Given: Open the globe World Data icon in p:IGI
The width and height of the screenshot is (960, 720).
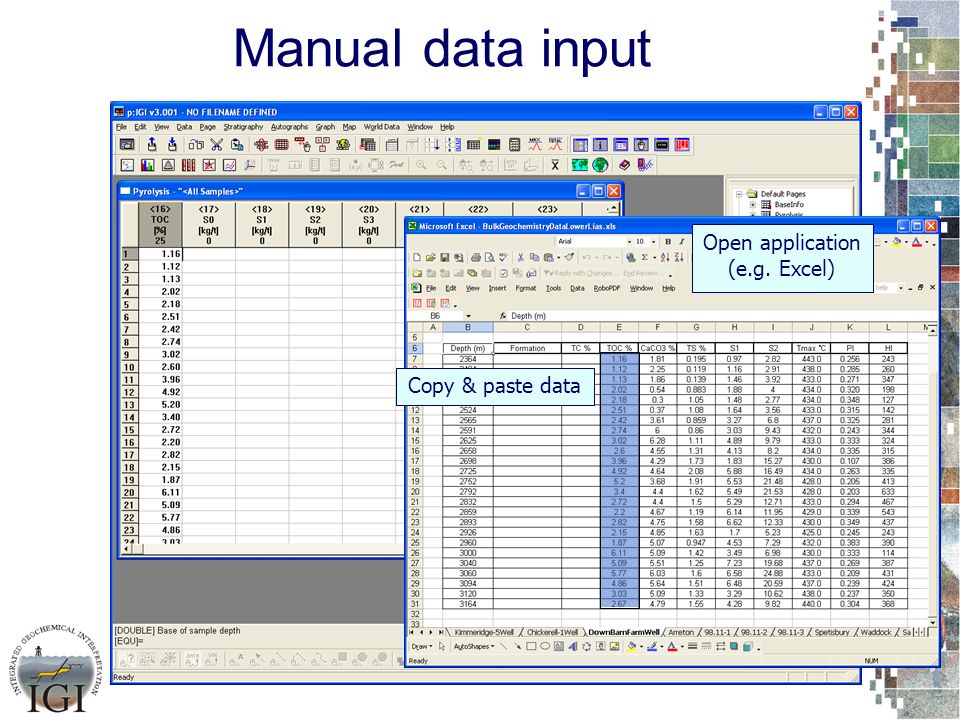Looking at the screenshot, I should point(600,165).
